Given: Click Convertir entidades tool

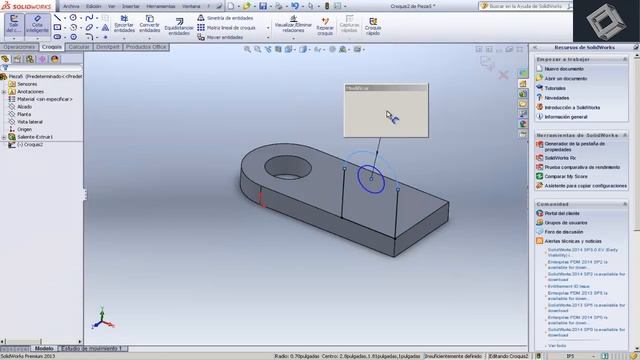Looking at the screenshot, I should (x=149, y=24).
